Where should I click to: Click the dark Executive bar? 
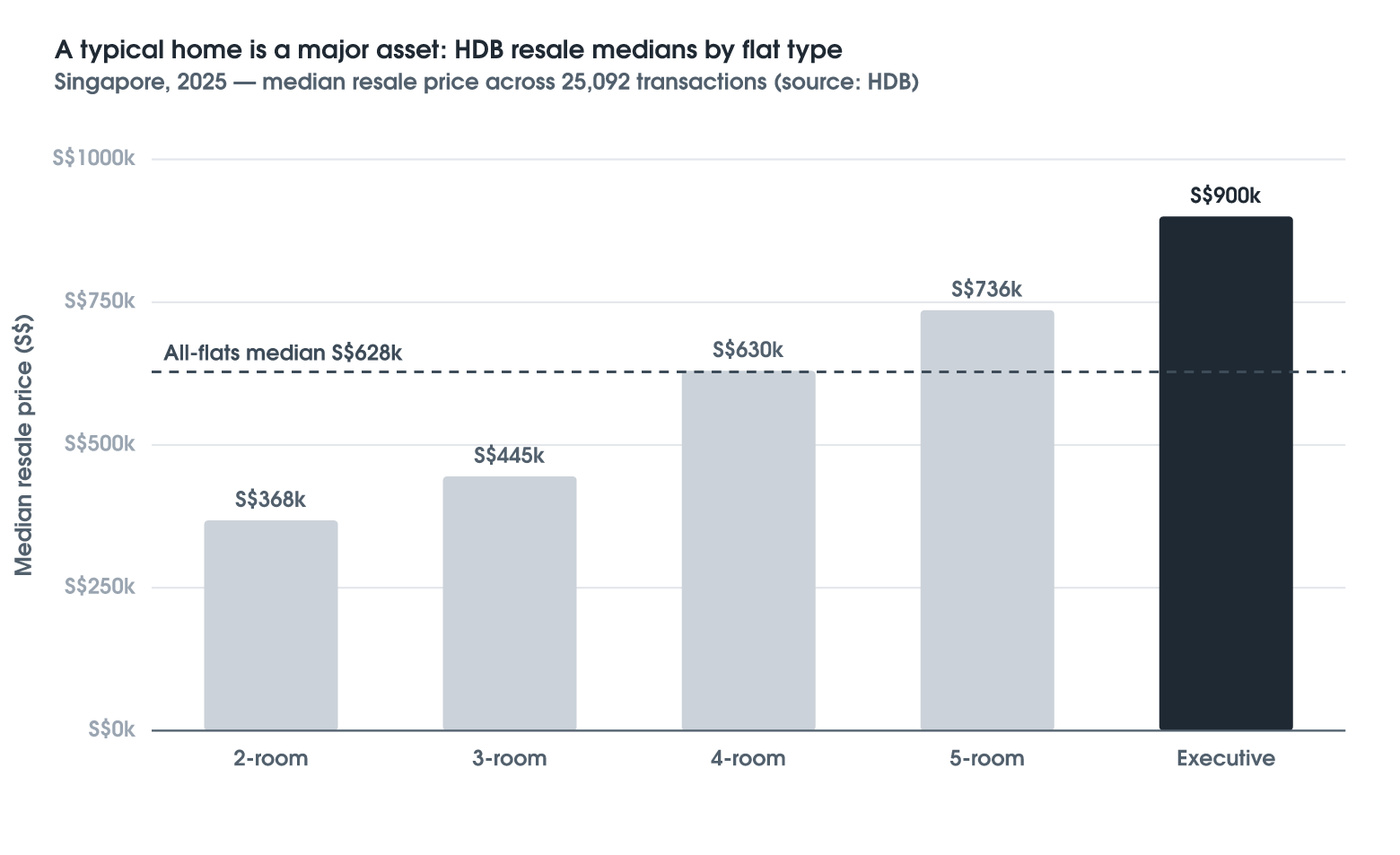pos(1226,473)
